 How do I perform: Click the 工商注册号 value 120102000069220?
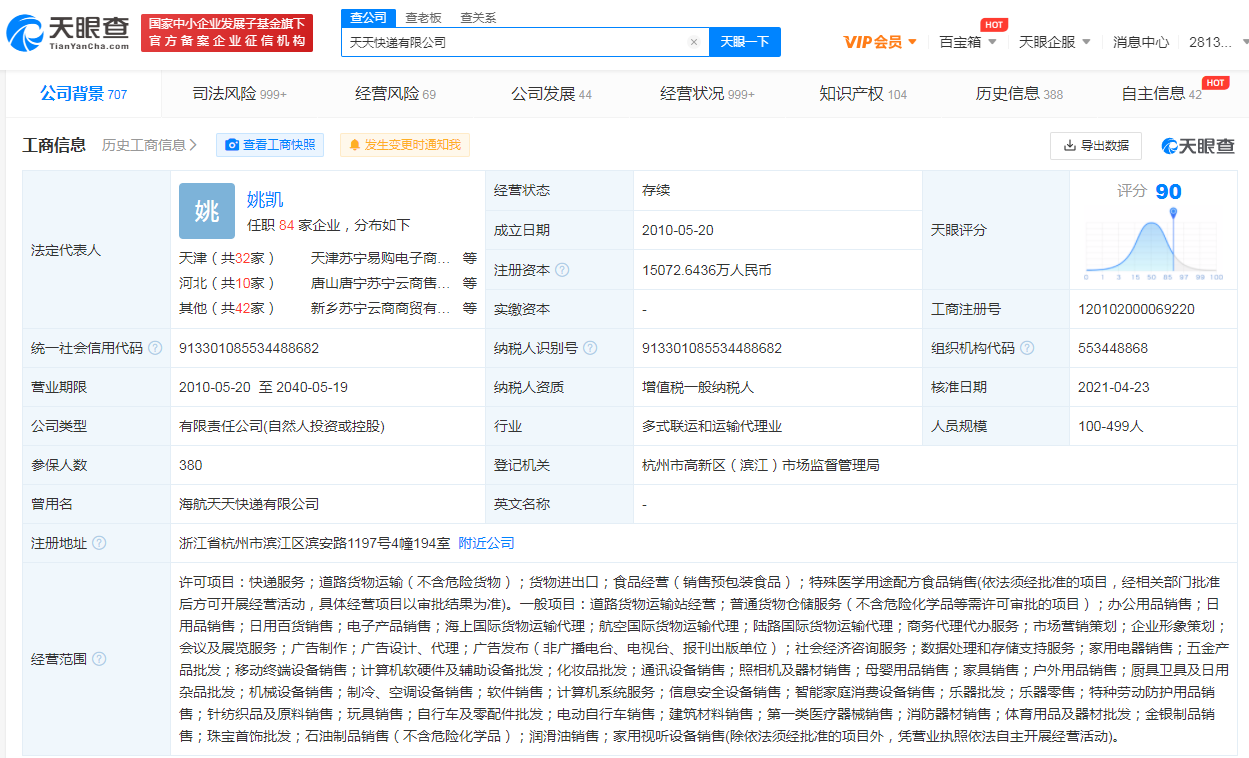(1136, 309)
